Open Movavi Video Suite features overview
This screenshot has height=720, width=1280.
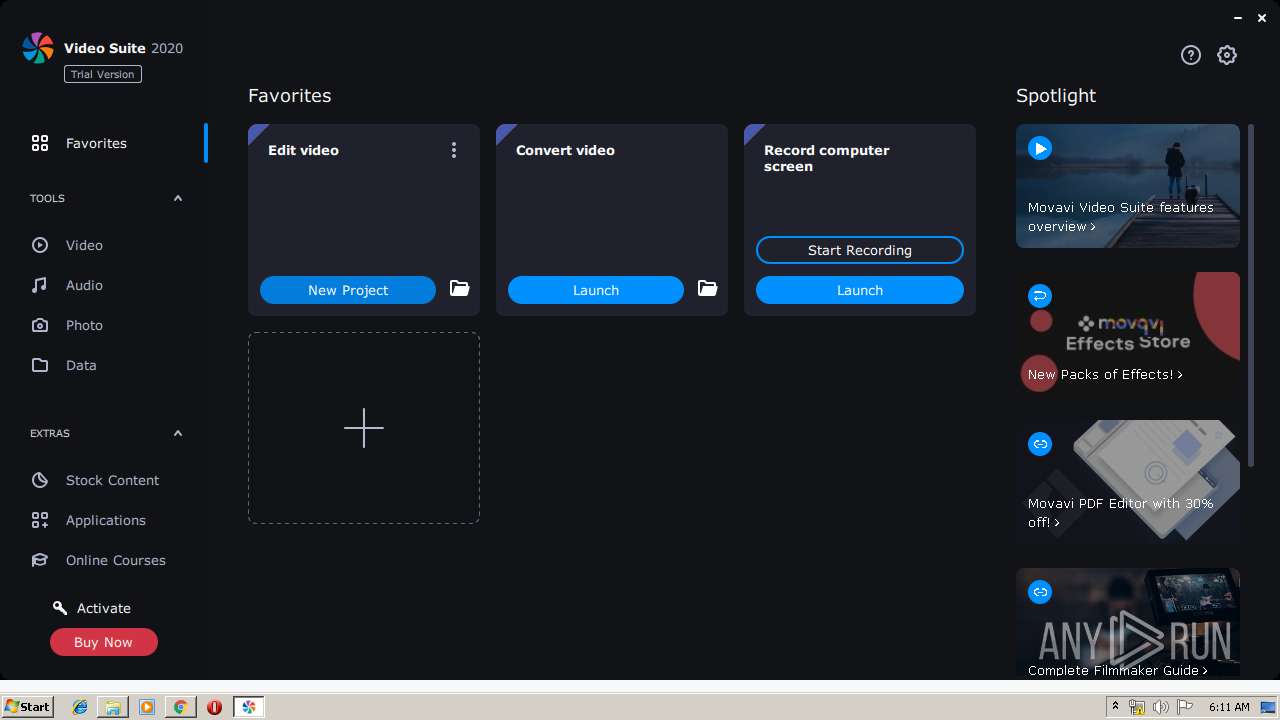(x=1128, y=186)
